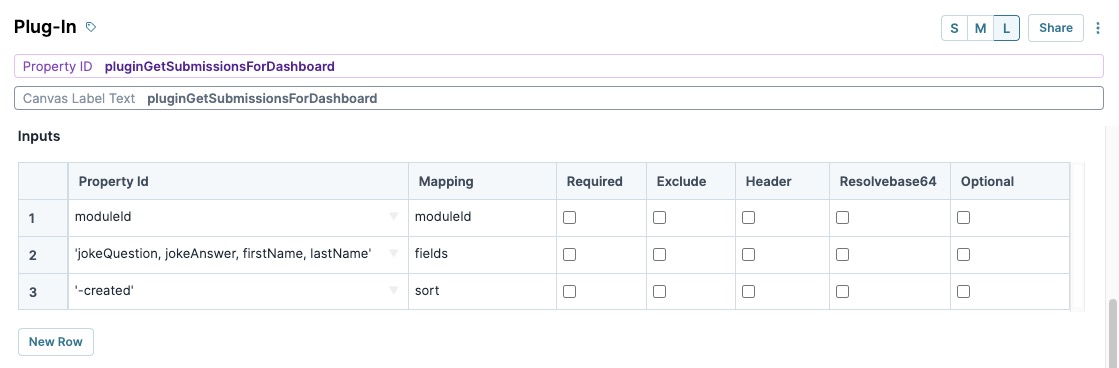Check Header for the fields row
Screen dimensions: 1119x368
pos(749,254)
